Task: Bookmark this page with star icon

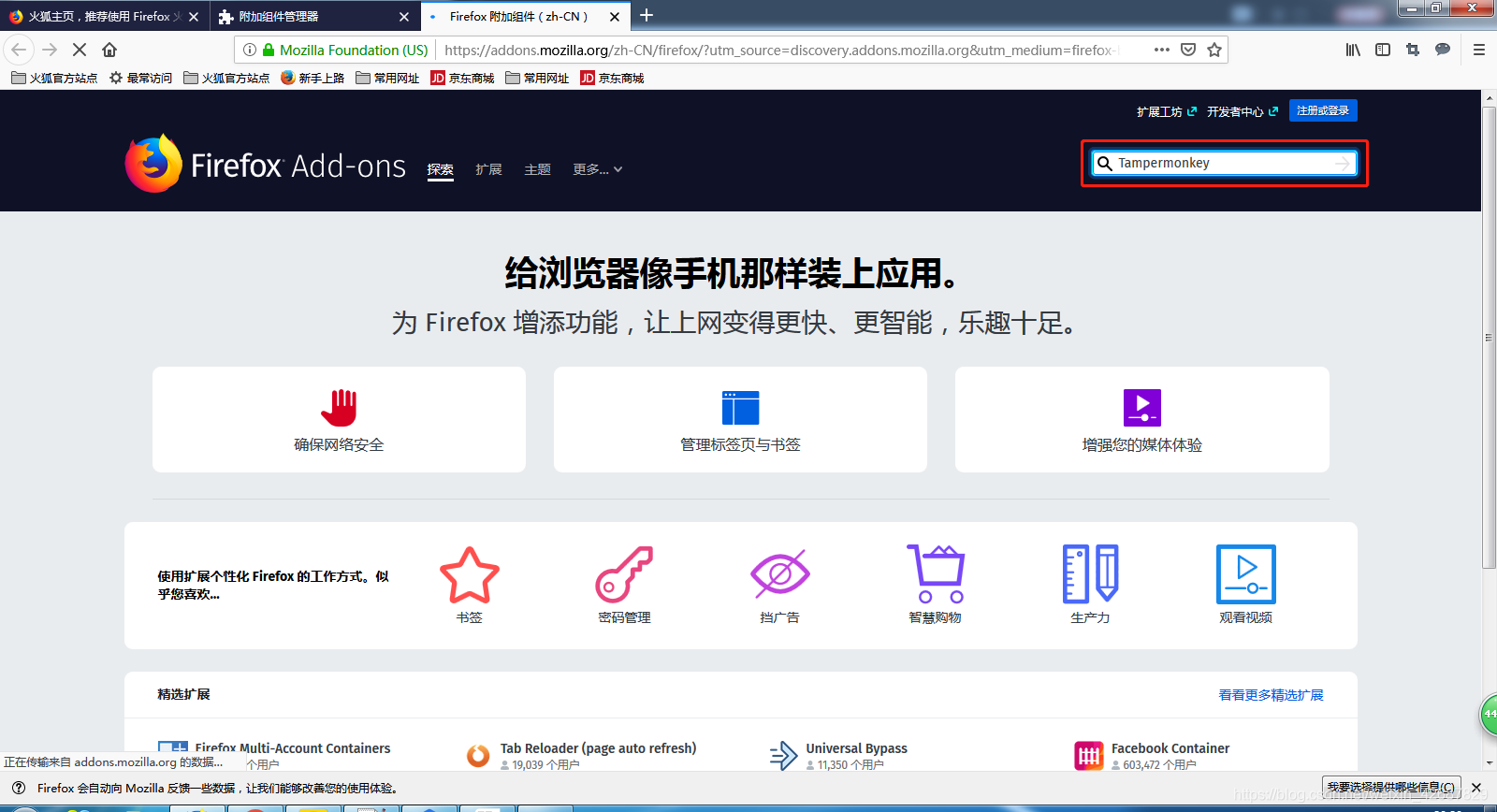Action: click(x=1214, y=50)
